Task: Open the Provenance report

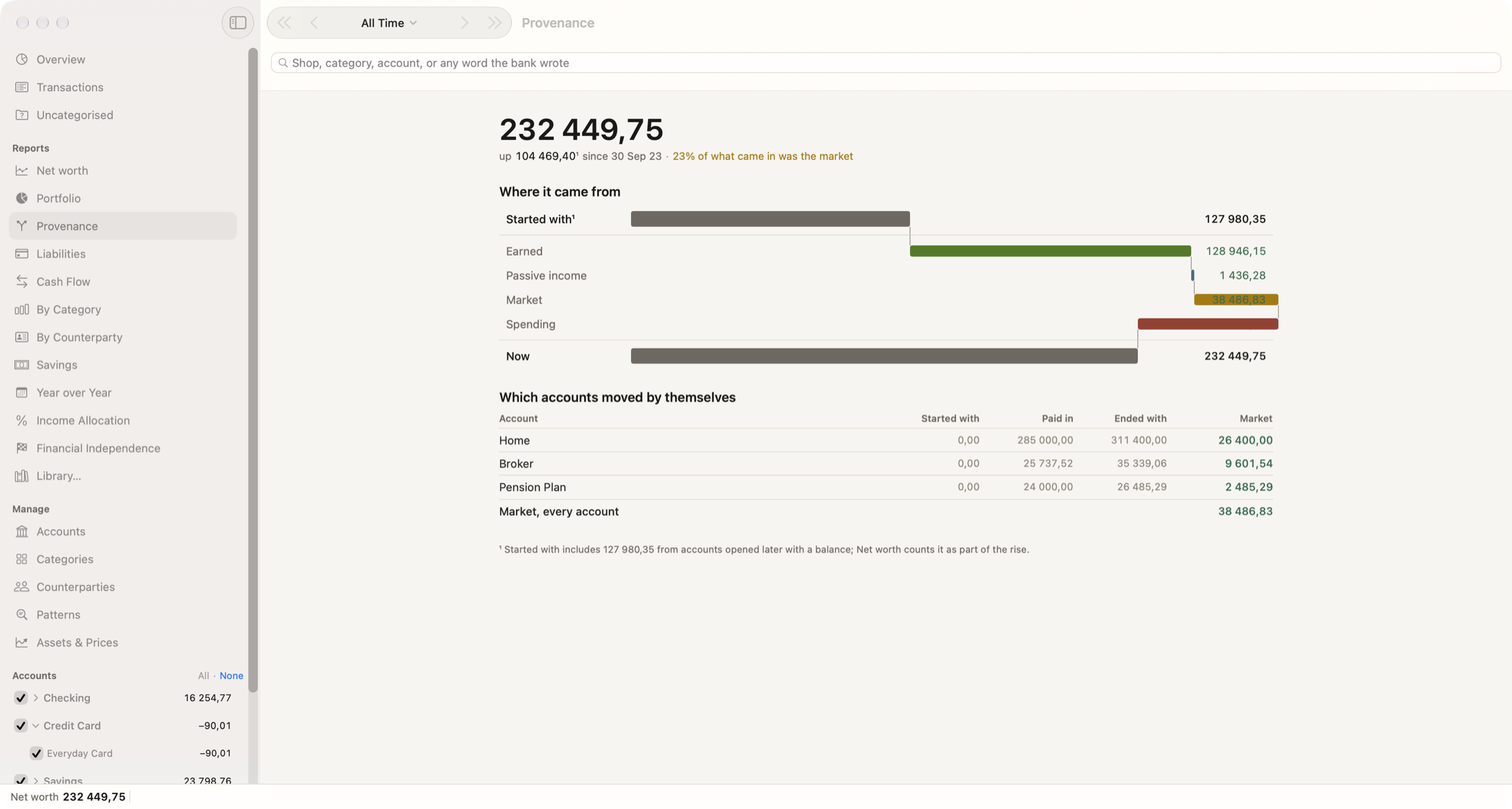Action: point(123,226)
